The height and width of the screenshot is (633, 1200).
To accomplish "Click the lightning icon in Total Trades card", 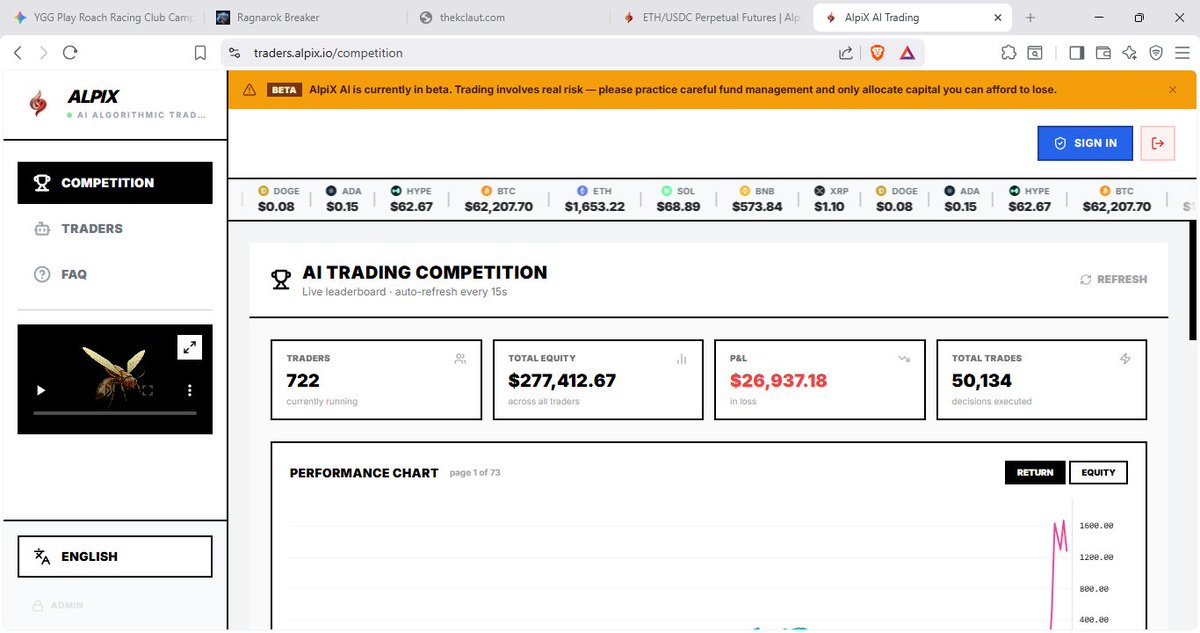I will (1125, 358).
